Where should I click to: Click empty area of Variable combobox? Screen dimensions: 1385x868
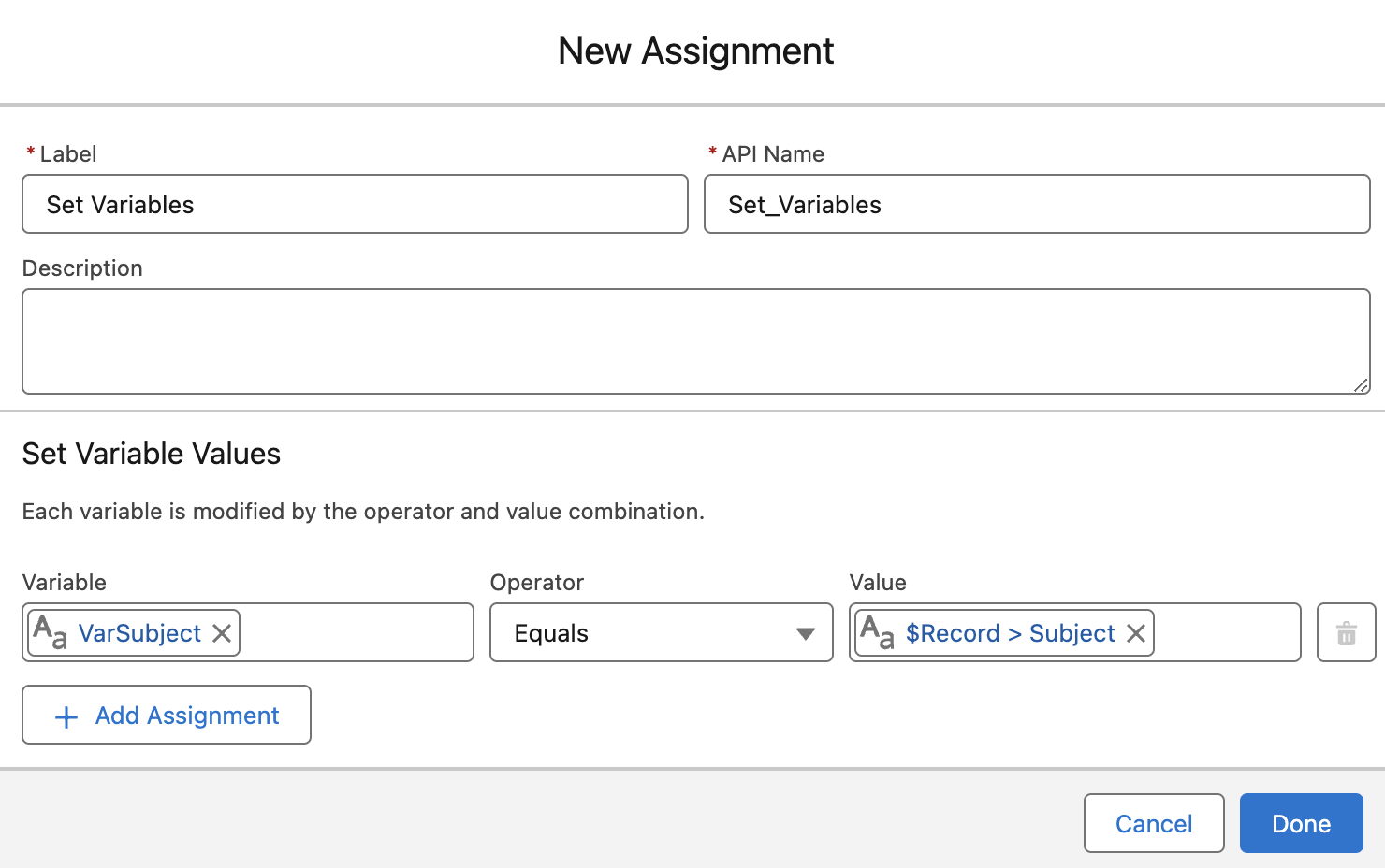click(x=356, y=633)
